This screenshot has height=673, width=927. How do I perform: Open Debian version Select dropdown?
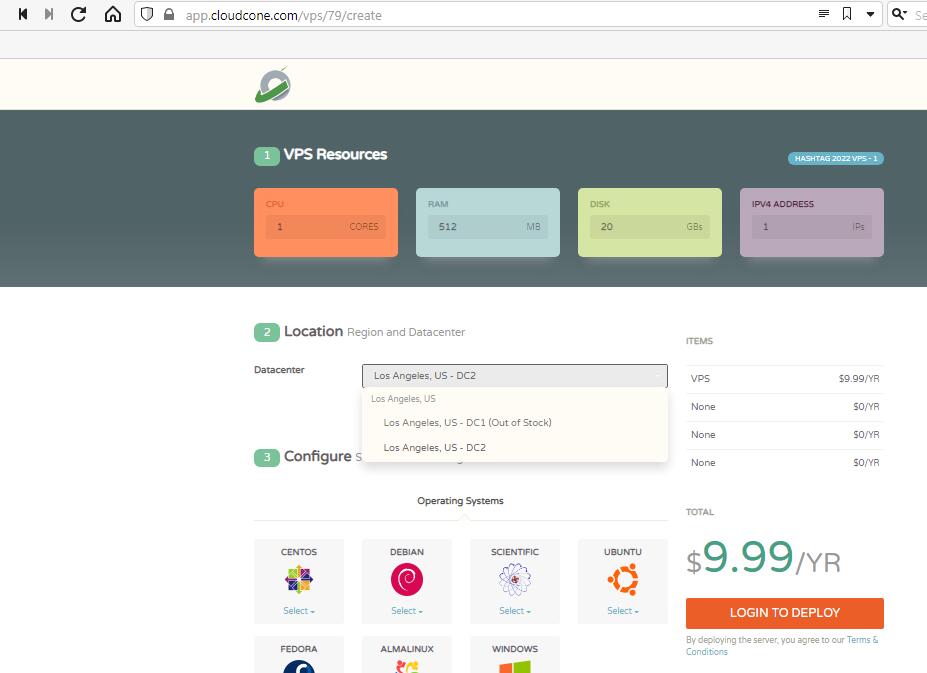click(x=407, y=611)
